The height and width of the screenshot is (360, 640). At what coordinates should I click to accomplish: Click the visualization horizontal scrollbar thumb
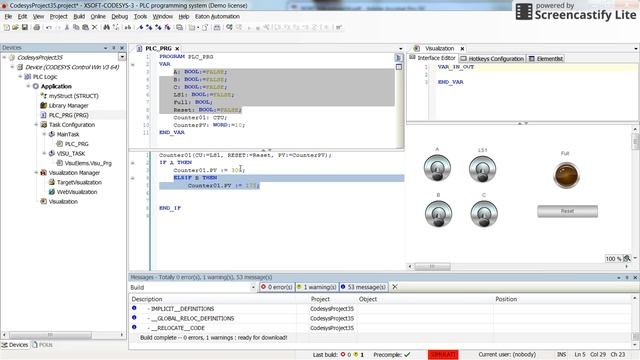[432, 267]
